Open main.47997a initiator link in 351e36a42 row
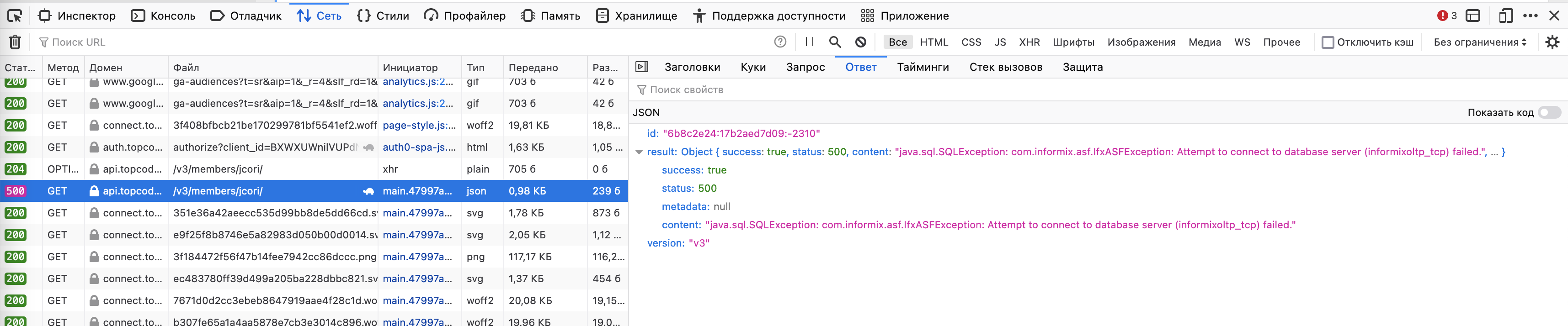Screen dimensions: 1568x326 pyautogui.click(x=417, y=213)
